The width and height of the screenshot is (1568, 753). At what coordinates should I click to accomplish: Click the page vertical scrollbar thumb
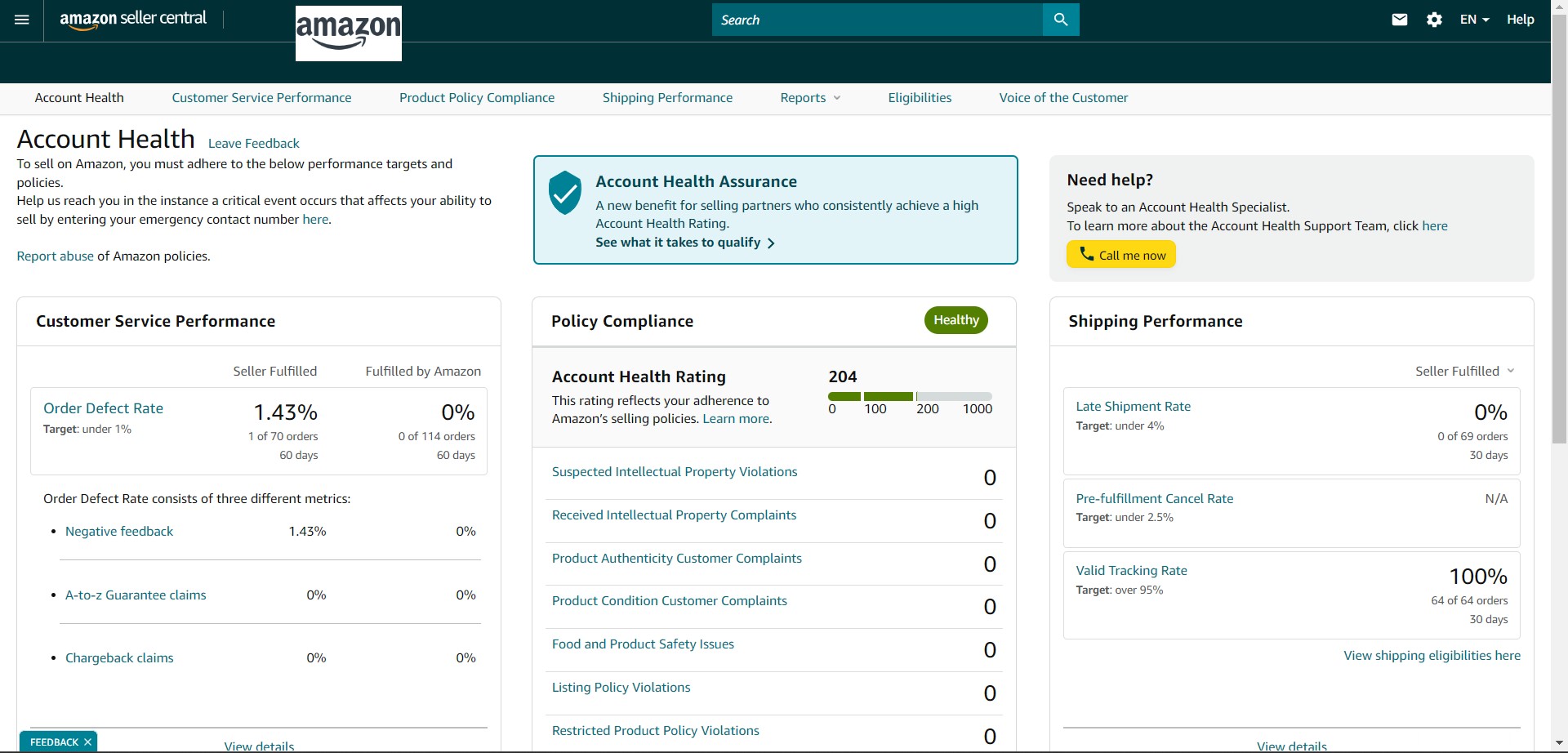[1559, 230]
